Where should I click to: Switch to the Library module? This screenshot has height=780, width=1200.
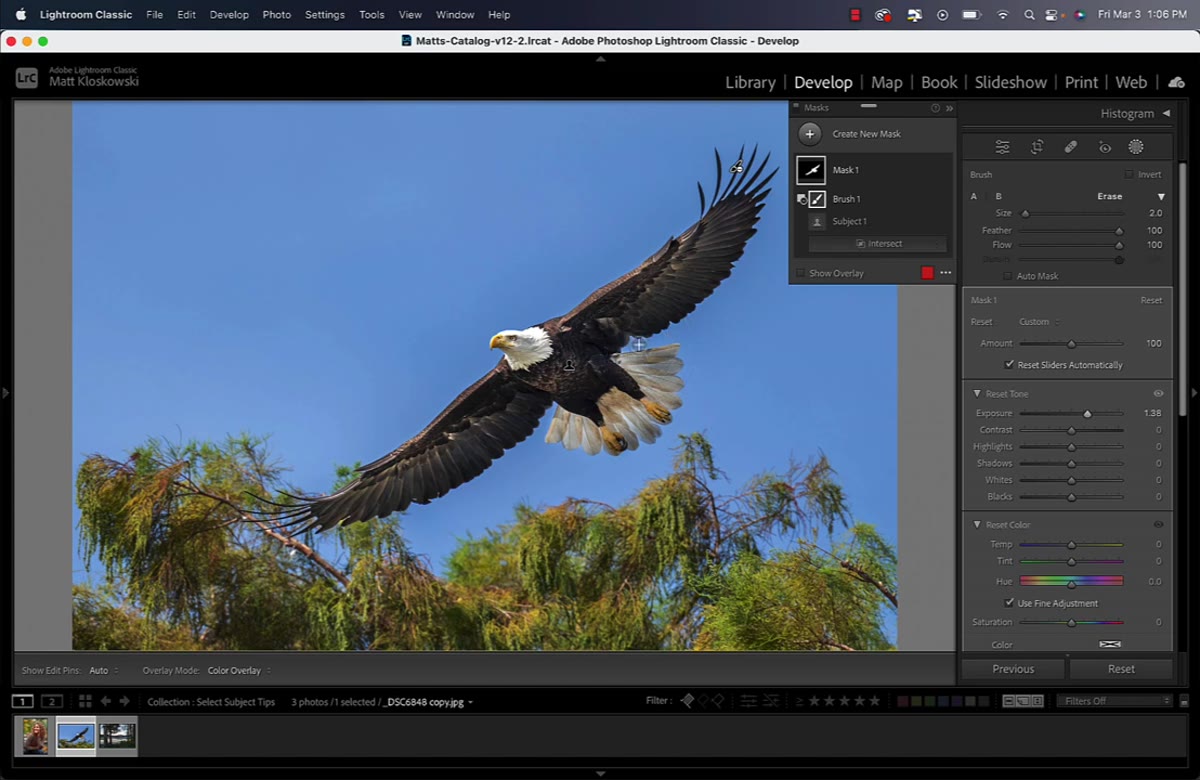click(x=750, y=82)
